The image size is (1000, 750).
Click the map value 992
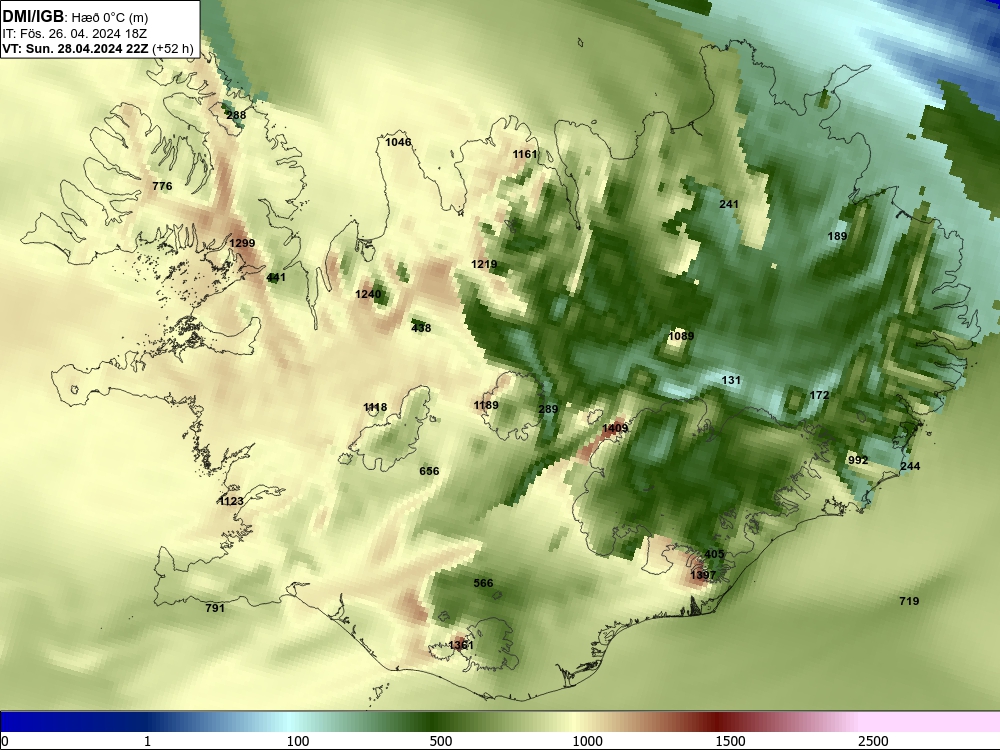[x=858, y=460]
